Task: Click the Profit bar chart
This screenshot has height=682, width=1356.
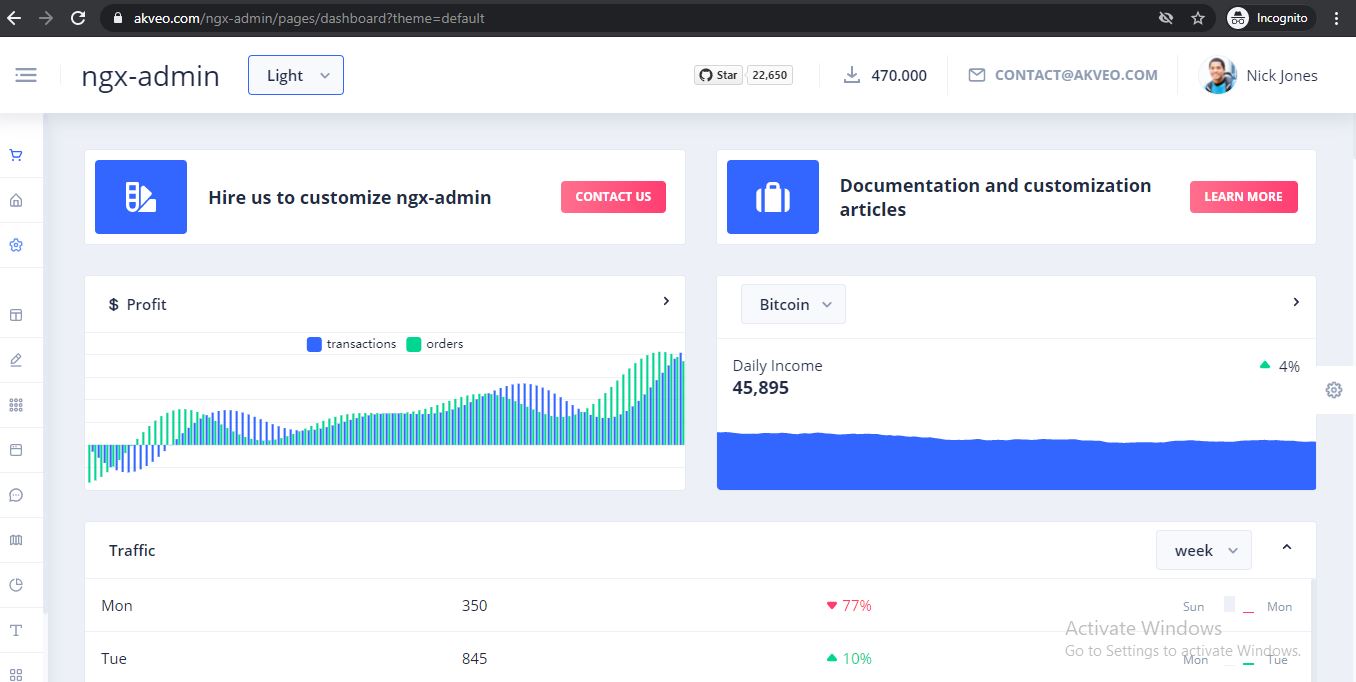Action: click(385, 418)
